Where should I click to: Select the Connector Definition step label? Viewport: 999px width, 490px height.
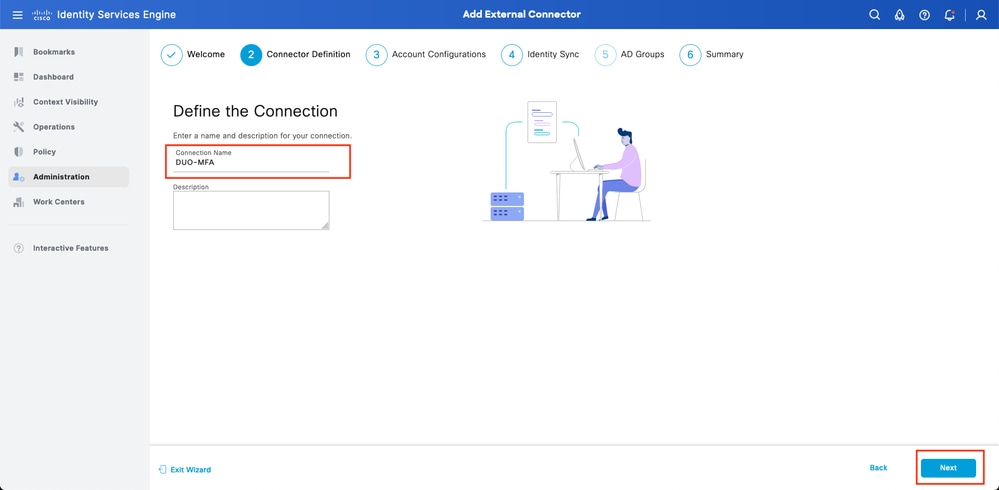point(308,55)
